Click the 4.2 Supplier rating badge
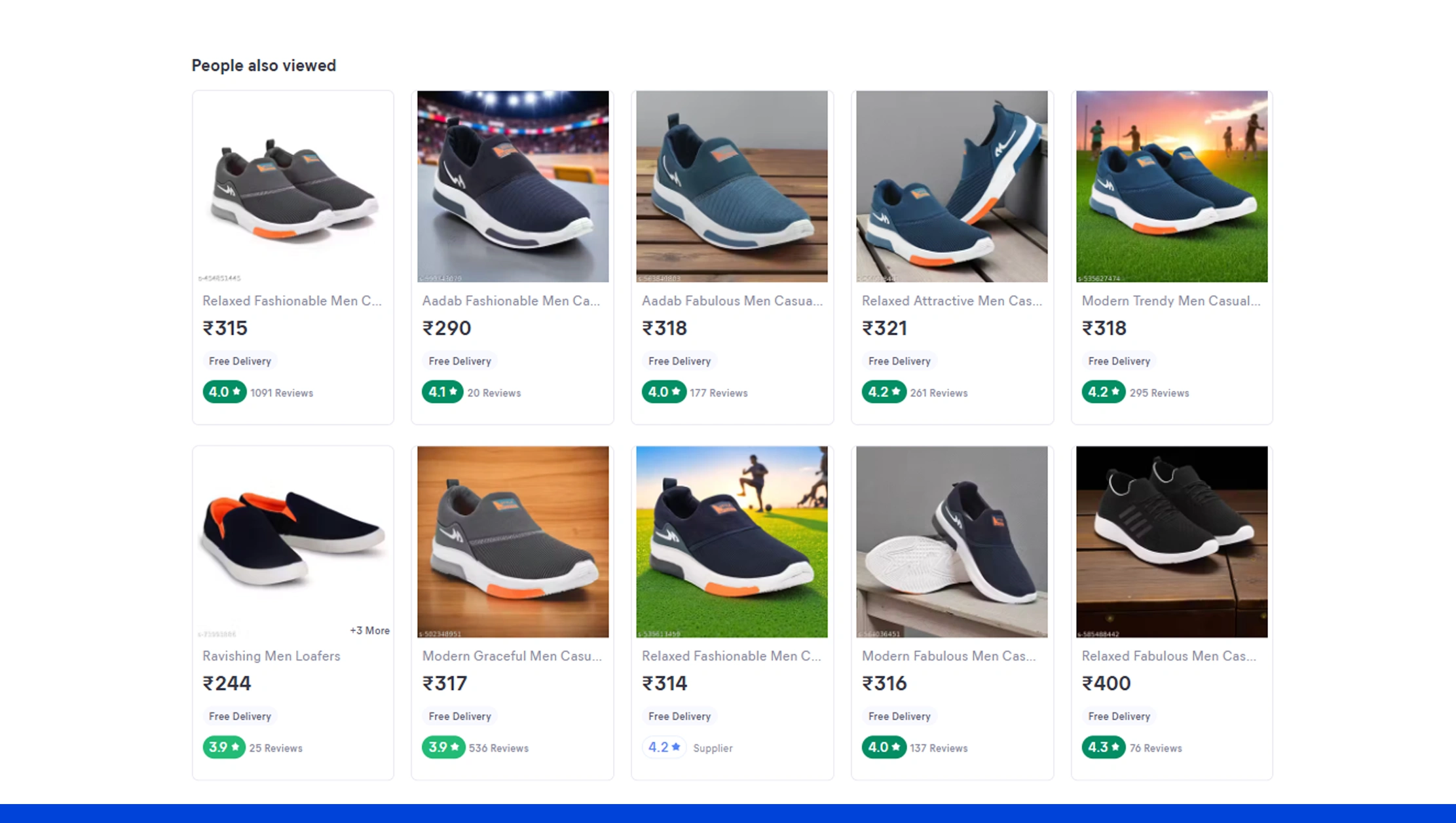Screen dimensions: 1456x823 pos(663,748)
